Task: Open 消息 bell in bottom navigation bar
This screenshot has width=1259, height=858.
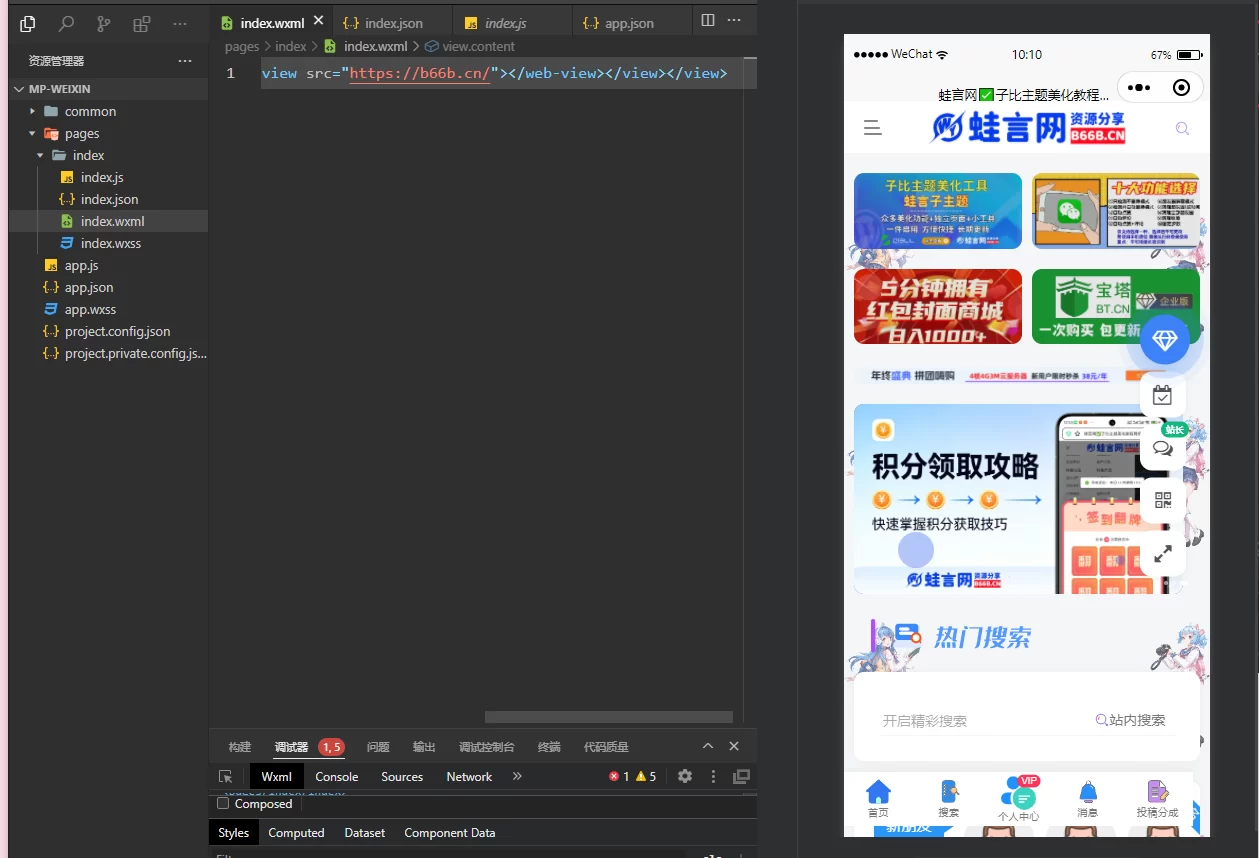Action: click(x=1087, y=799)
